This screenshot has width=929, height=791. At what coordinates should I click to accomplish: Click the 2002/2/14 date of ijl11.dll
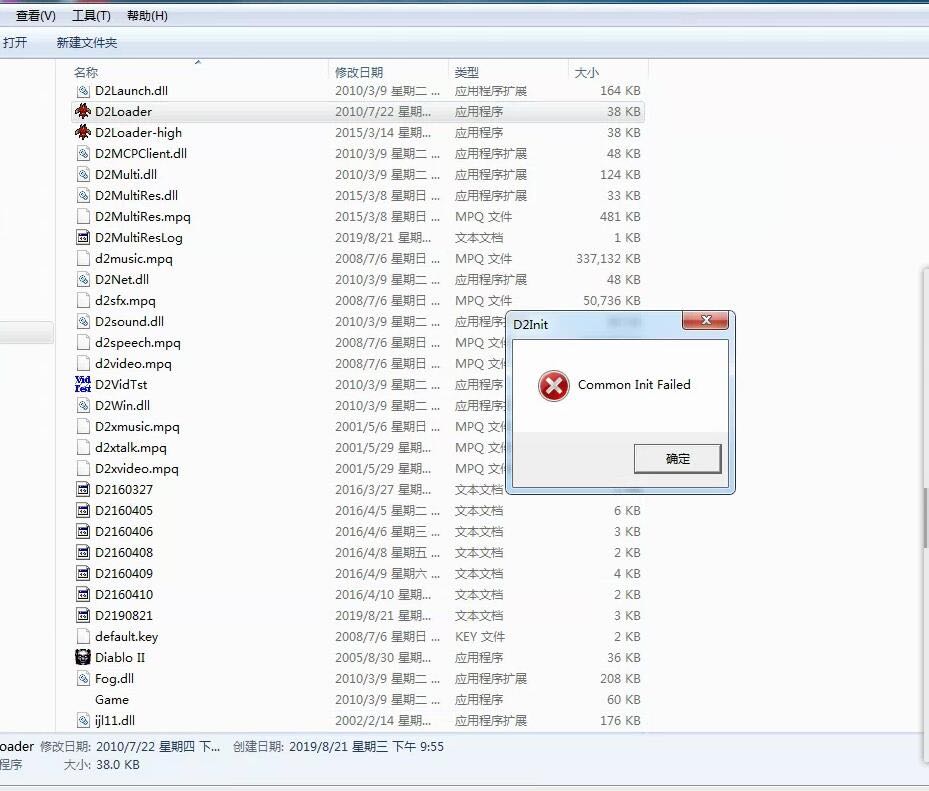tap(383, 721)
